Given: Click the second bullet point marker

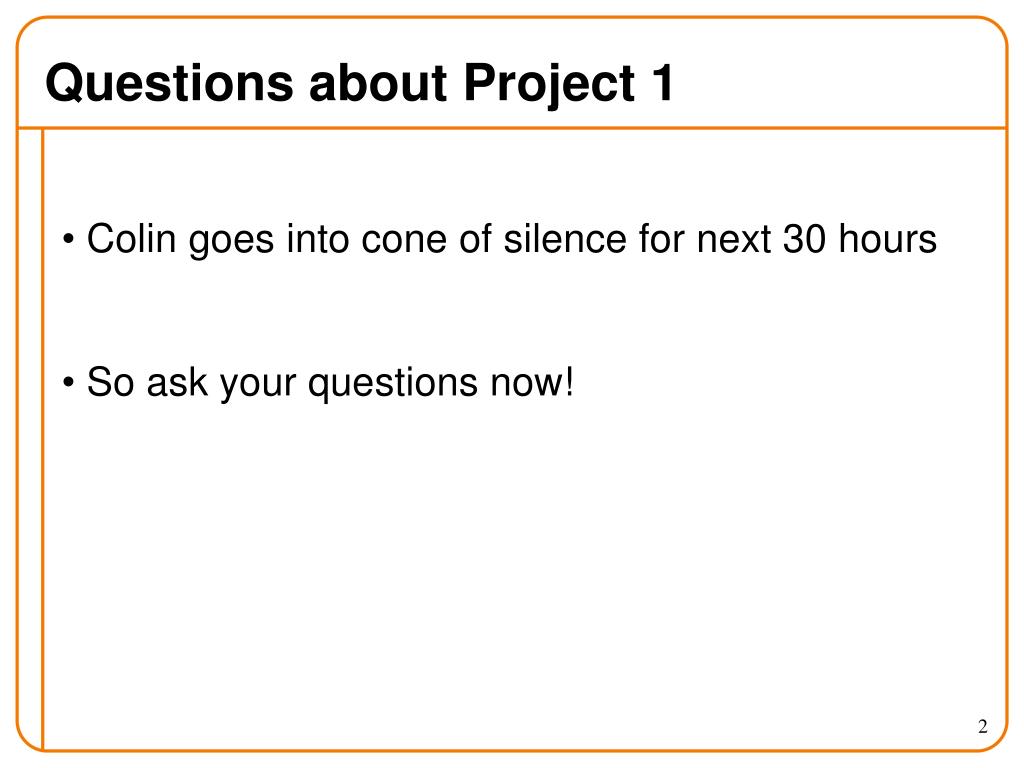Looking at the screenshot, I should point(69,383).
